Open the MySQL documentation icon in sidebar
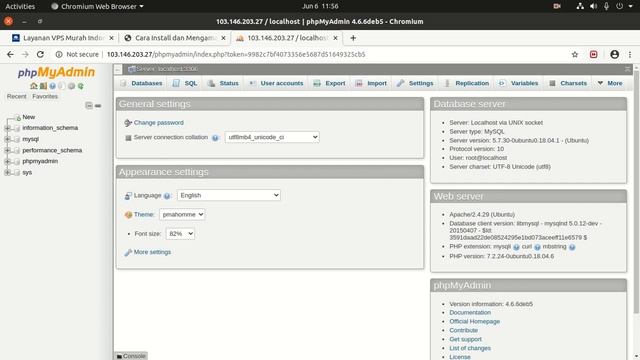Image resolution: width=640 pixels, height=360 pixels. coord(62,86)
